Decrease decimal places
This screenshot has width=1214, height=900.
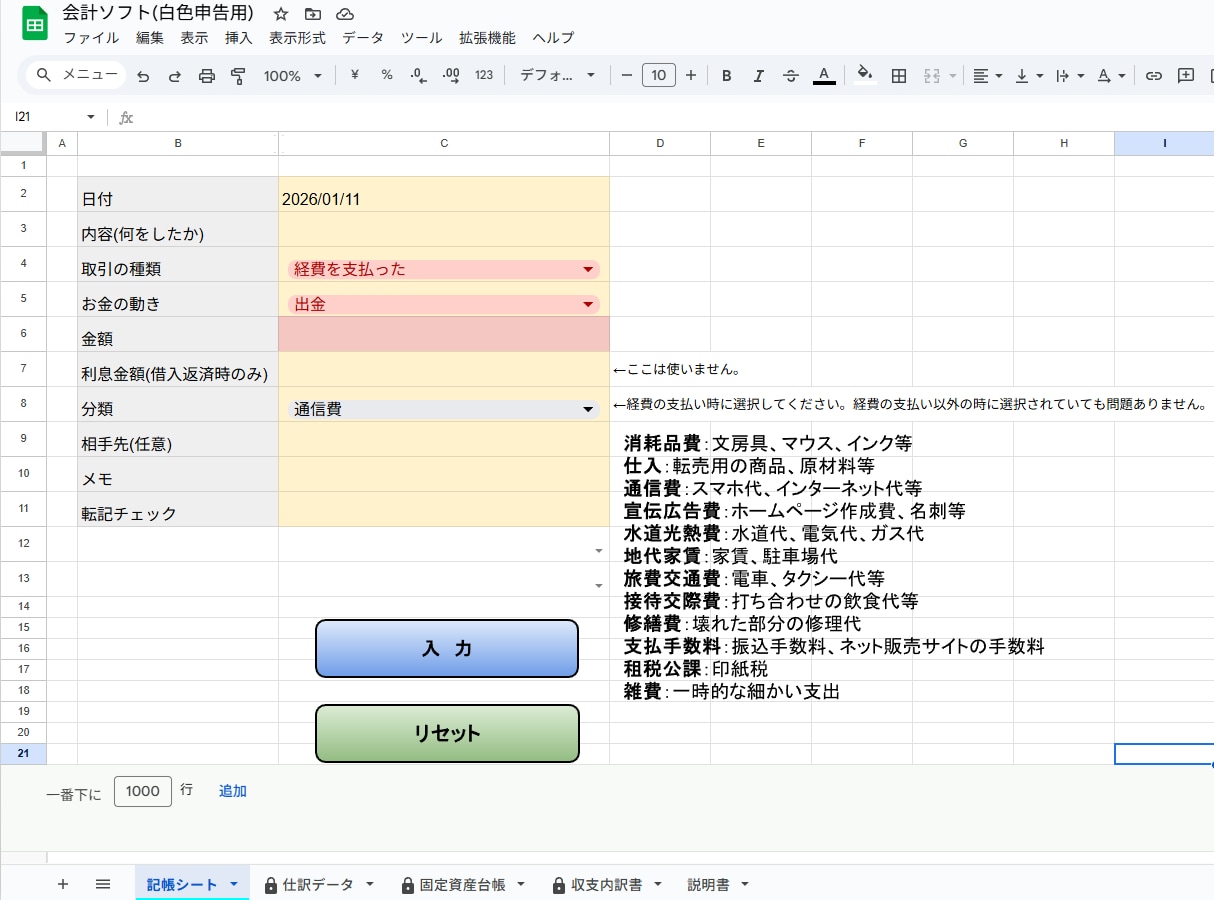[419, 75]
